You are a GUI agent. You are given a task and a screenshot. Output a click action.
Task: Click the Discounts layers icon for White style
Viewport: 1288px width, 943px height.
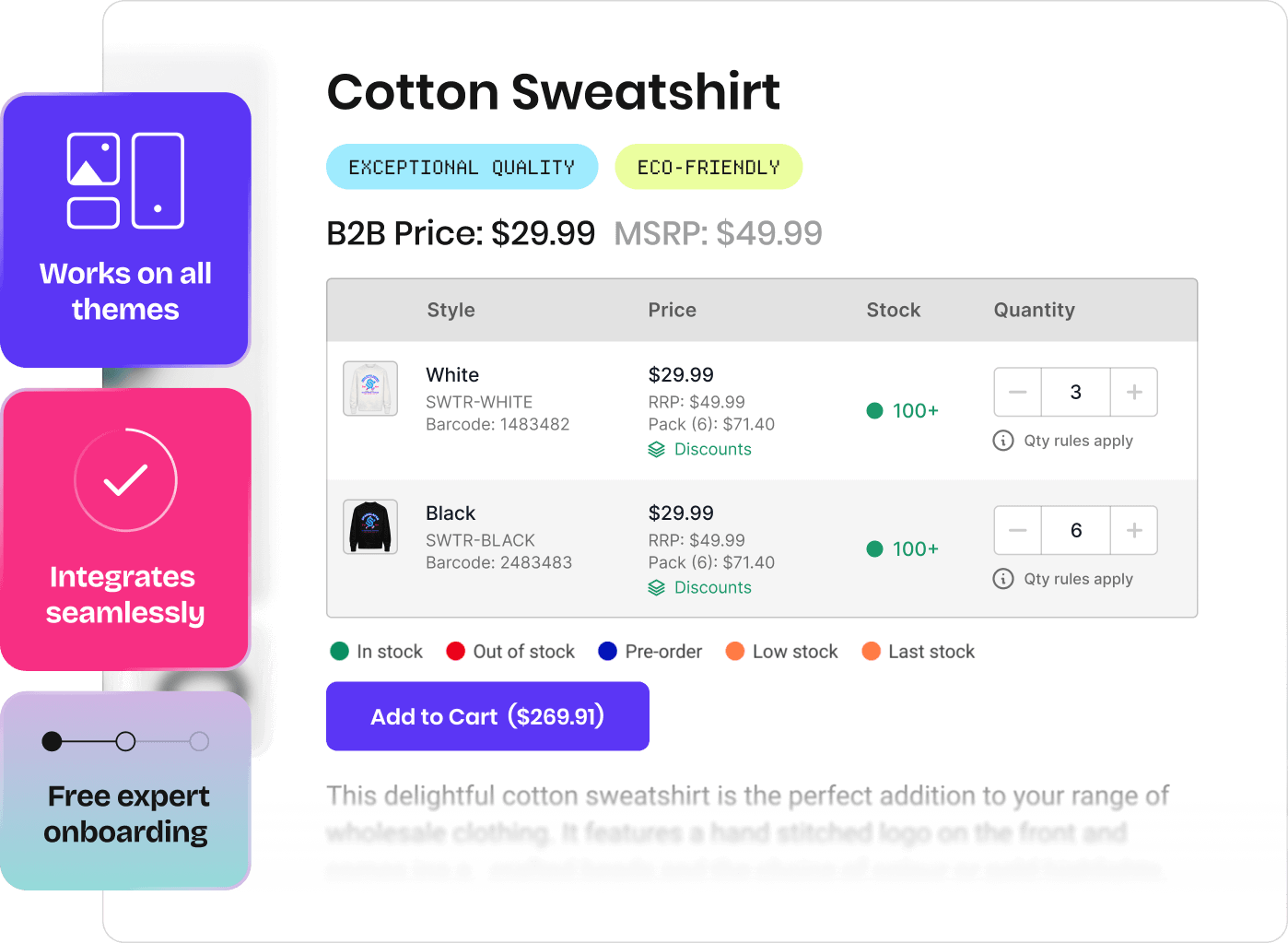coord(656,449)
